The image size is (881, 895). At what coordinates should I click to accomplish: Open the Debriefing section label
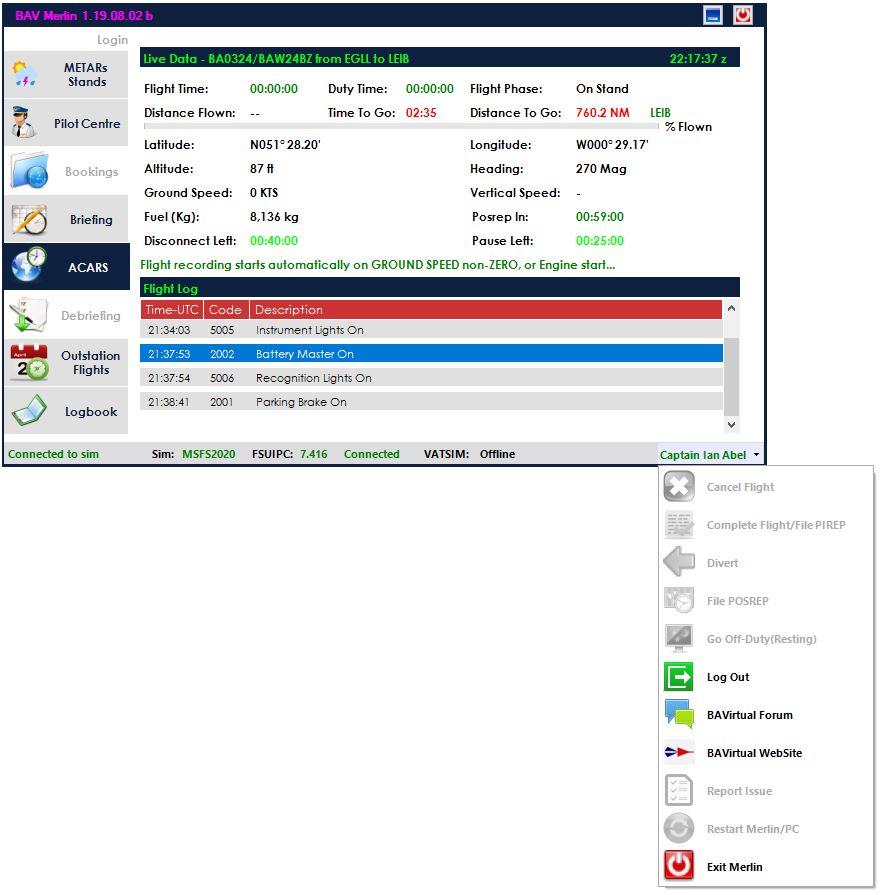click(x=91, y=315)
